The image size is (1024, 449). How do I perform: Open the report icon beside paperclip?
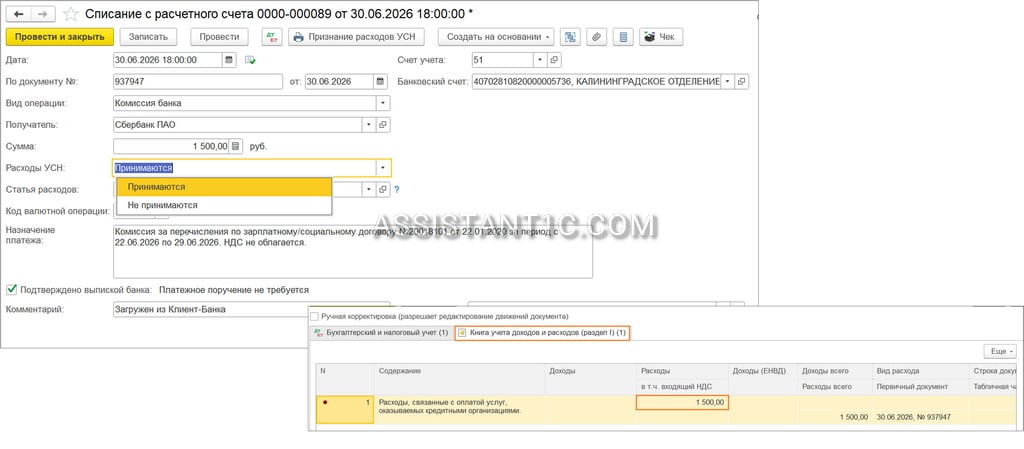623,37
